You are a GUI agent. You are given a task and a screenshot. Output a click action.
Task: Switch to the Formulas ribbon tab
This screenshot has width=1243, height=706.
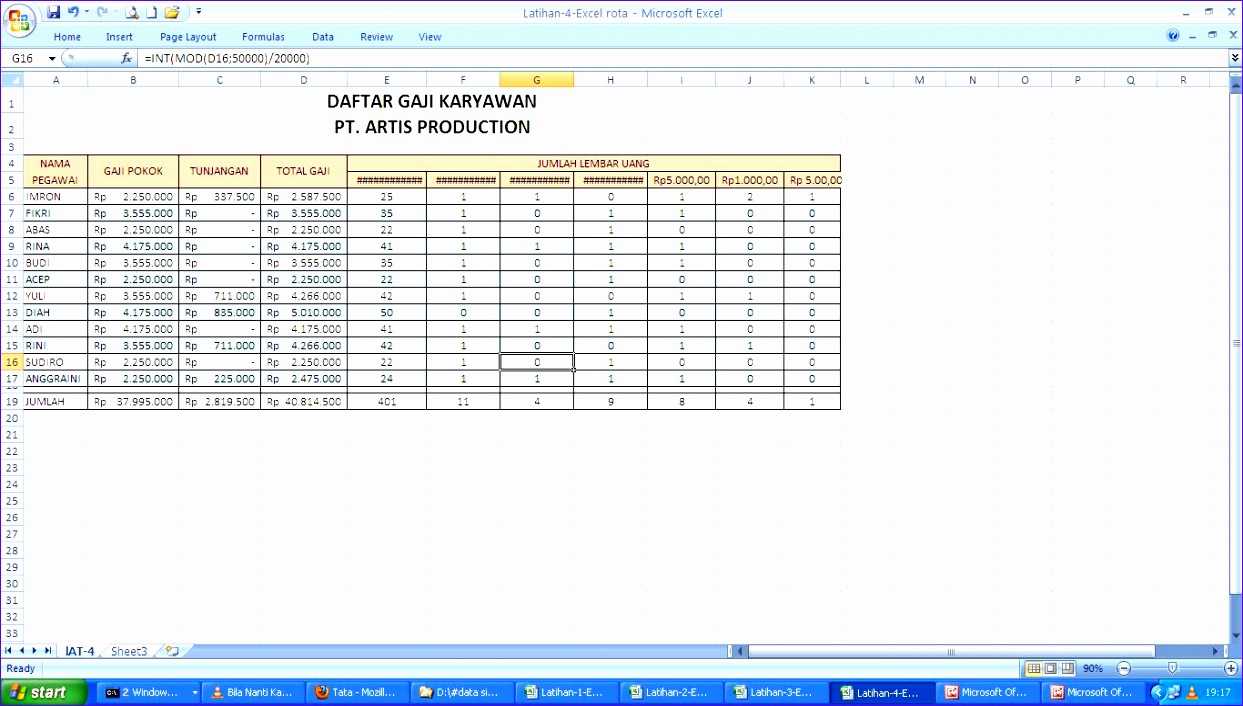tap(263, 36)
